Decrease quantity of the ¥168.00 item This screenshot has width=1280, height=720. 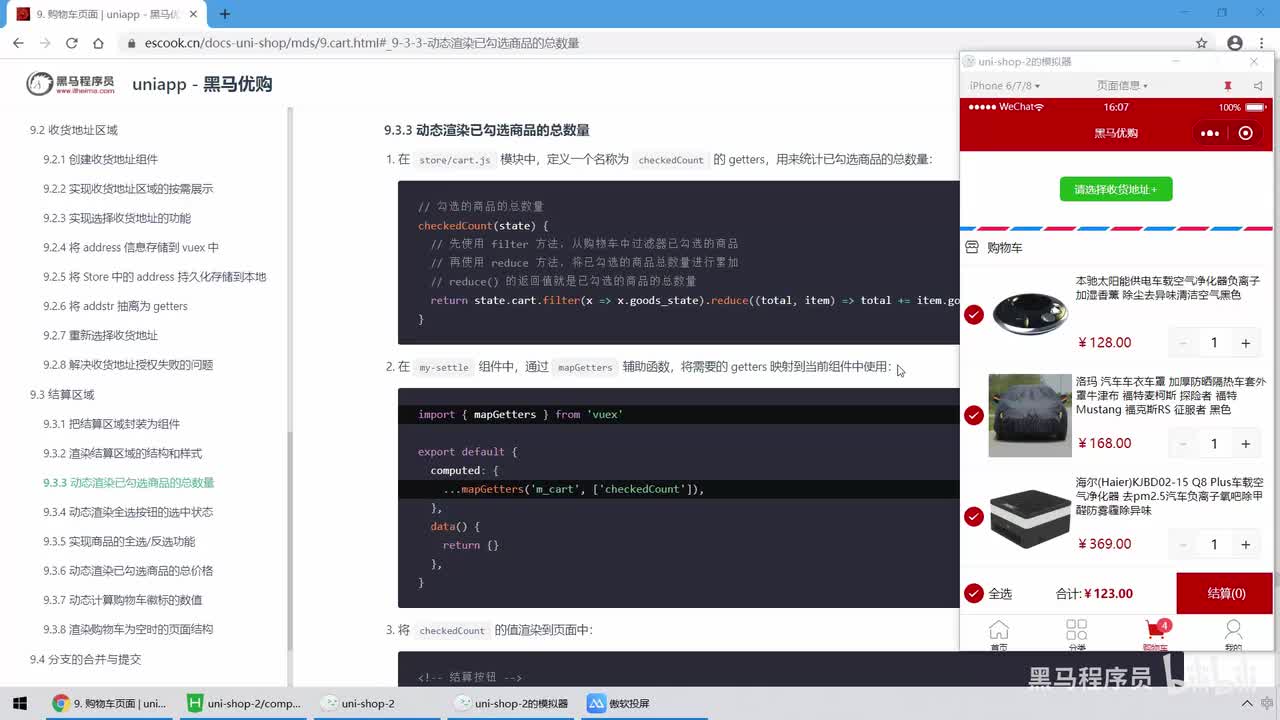[x=1183, y=444]
